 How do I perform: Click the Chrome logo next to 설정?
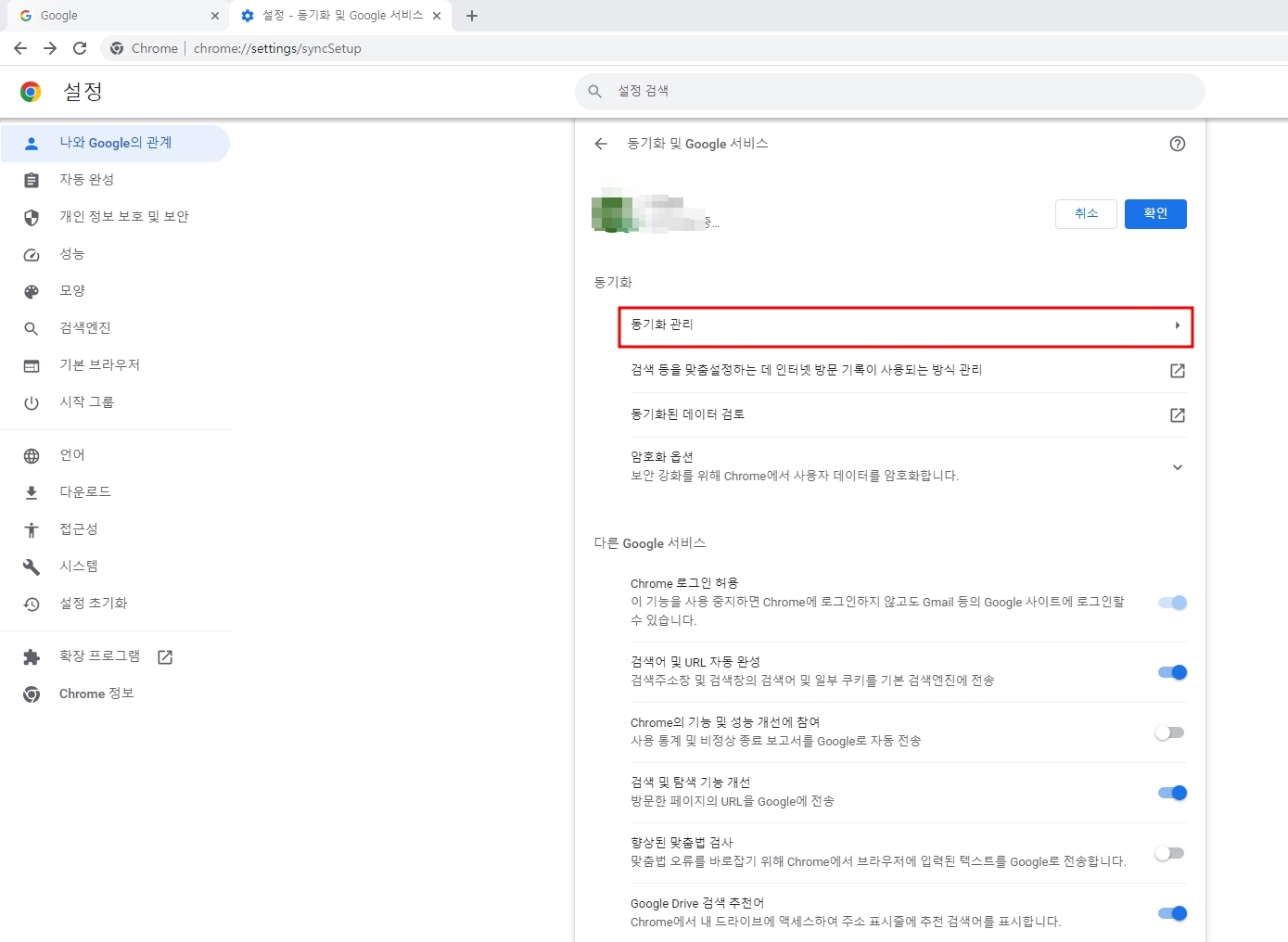tap(31, 92)
